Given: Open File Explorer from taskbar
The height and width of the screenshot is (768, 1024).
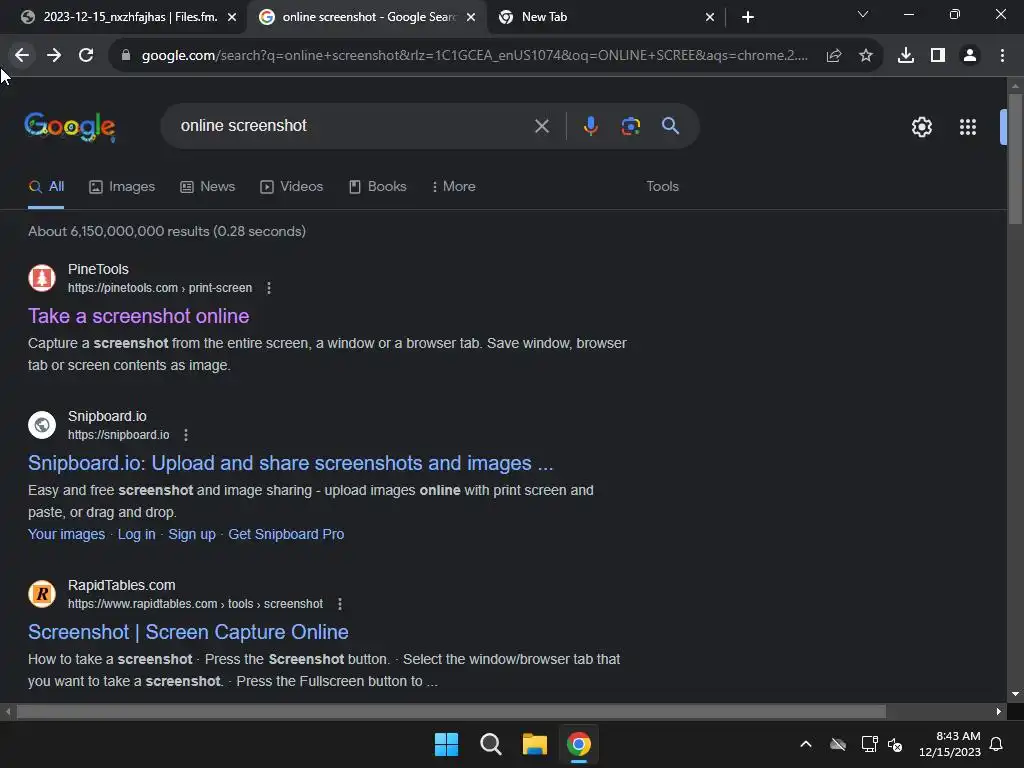Looking at the screenshot, I should [535, 744].
